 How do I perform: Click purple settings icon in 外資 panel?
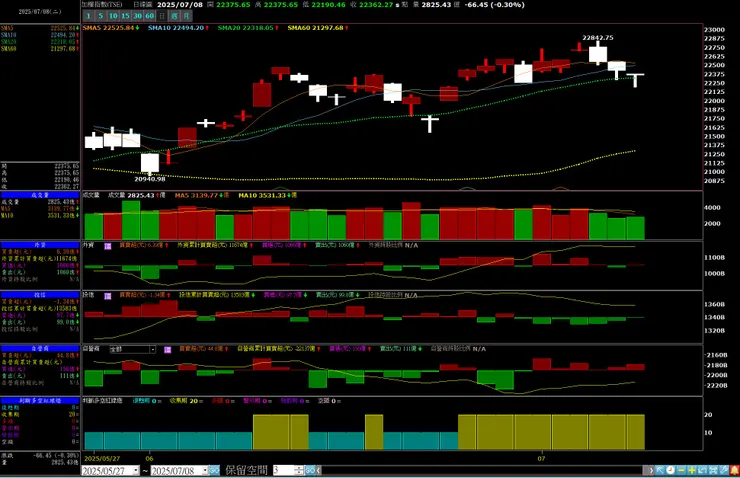(108, 246)
